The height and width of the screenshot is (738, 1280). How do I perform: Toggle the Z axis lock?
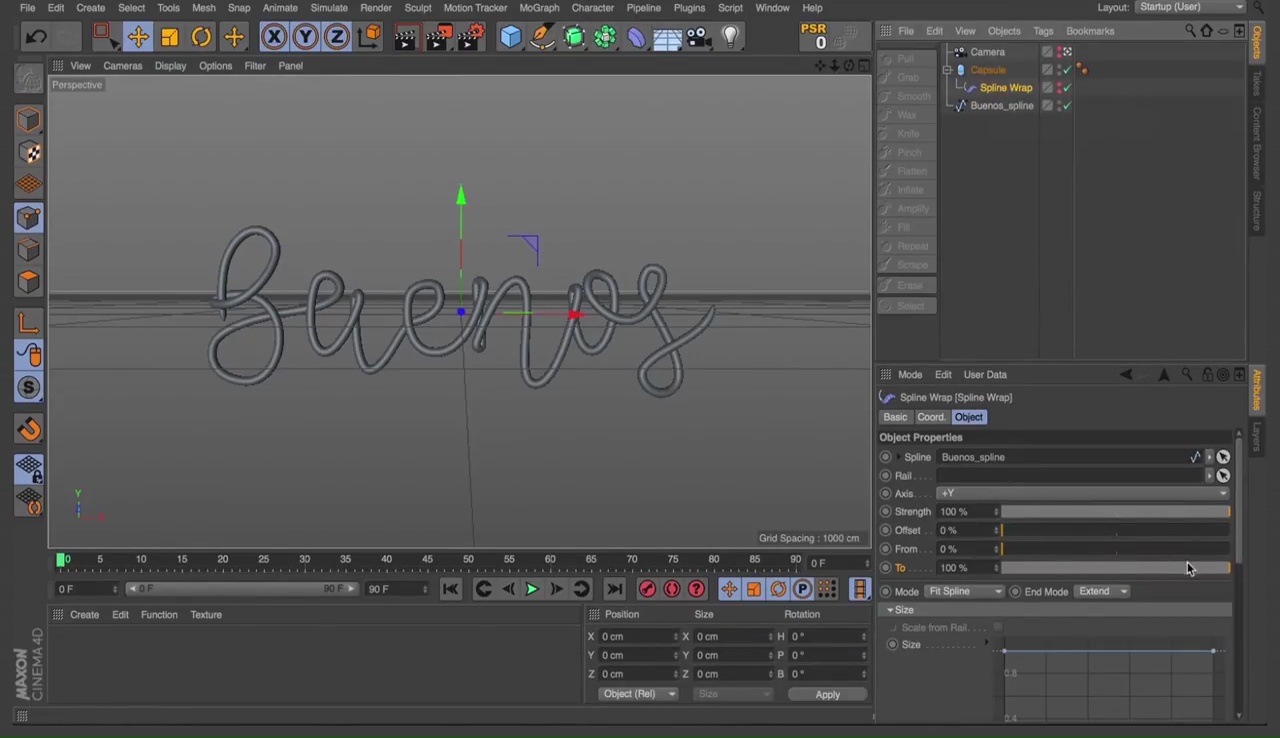337,38
